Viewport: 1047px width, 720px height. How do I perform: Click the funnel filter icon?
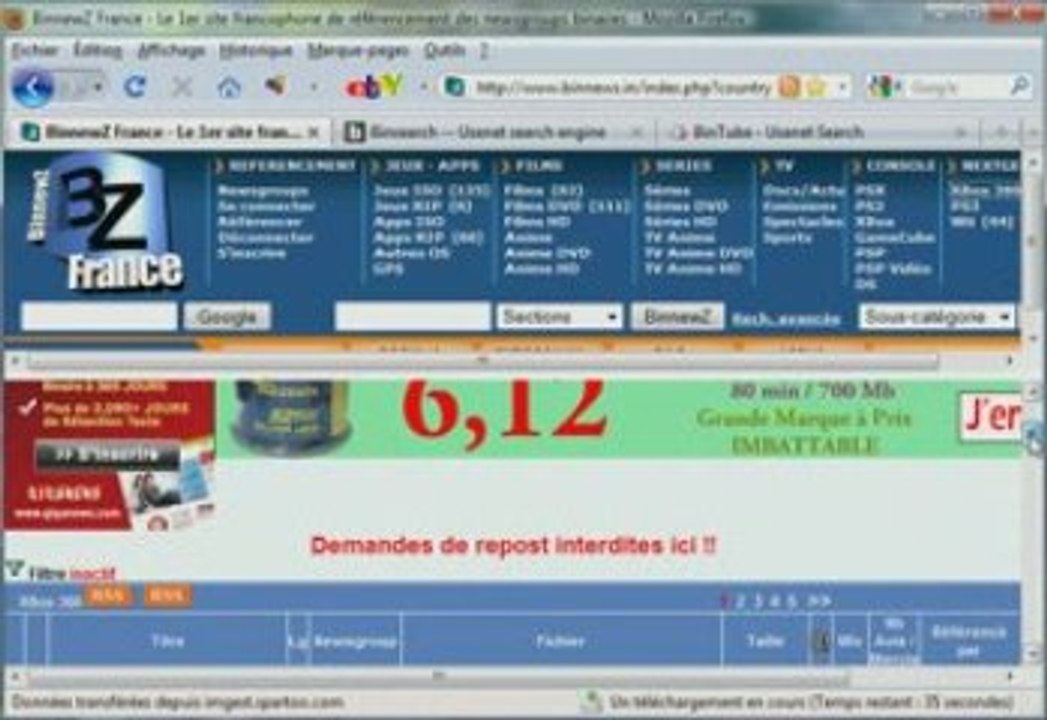[15, 570]
